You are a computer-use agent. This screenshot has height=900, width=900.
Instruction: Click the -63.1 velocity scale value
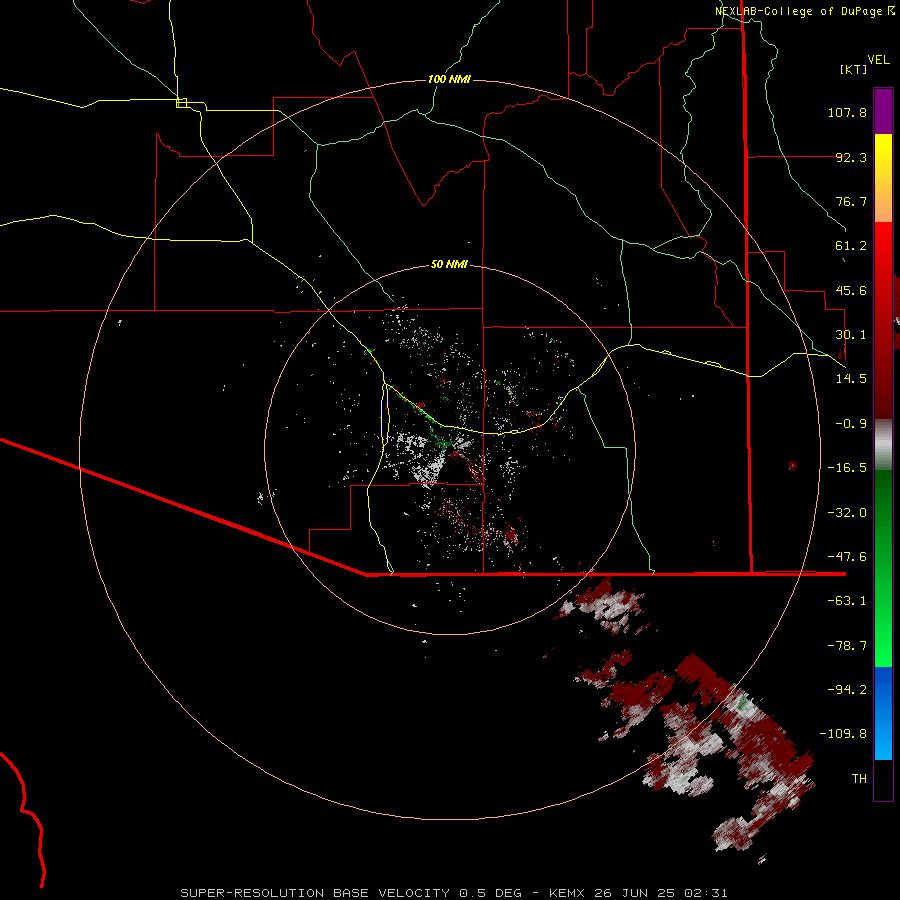847,601
